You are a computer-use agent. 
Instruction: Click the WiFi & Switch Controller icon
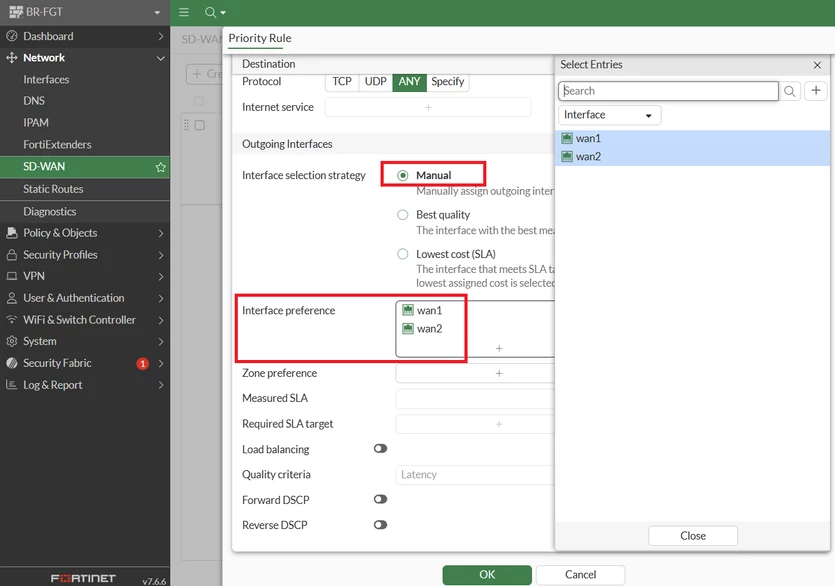pos(12,319)
